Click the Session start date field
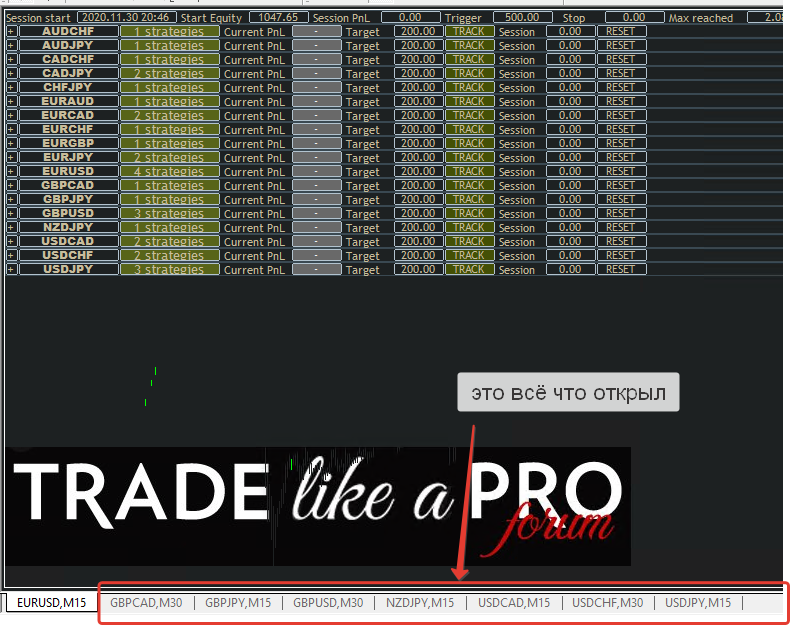 (126, 18)
